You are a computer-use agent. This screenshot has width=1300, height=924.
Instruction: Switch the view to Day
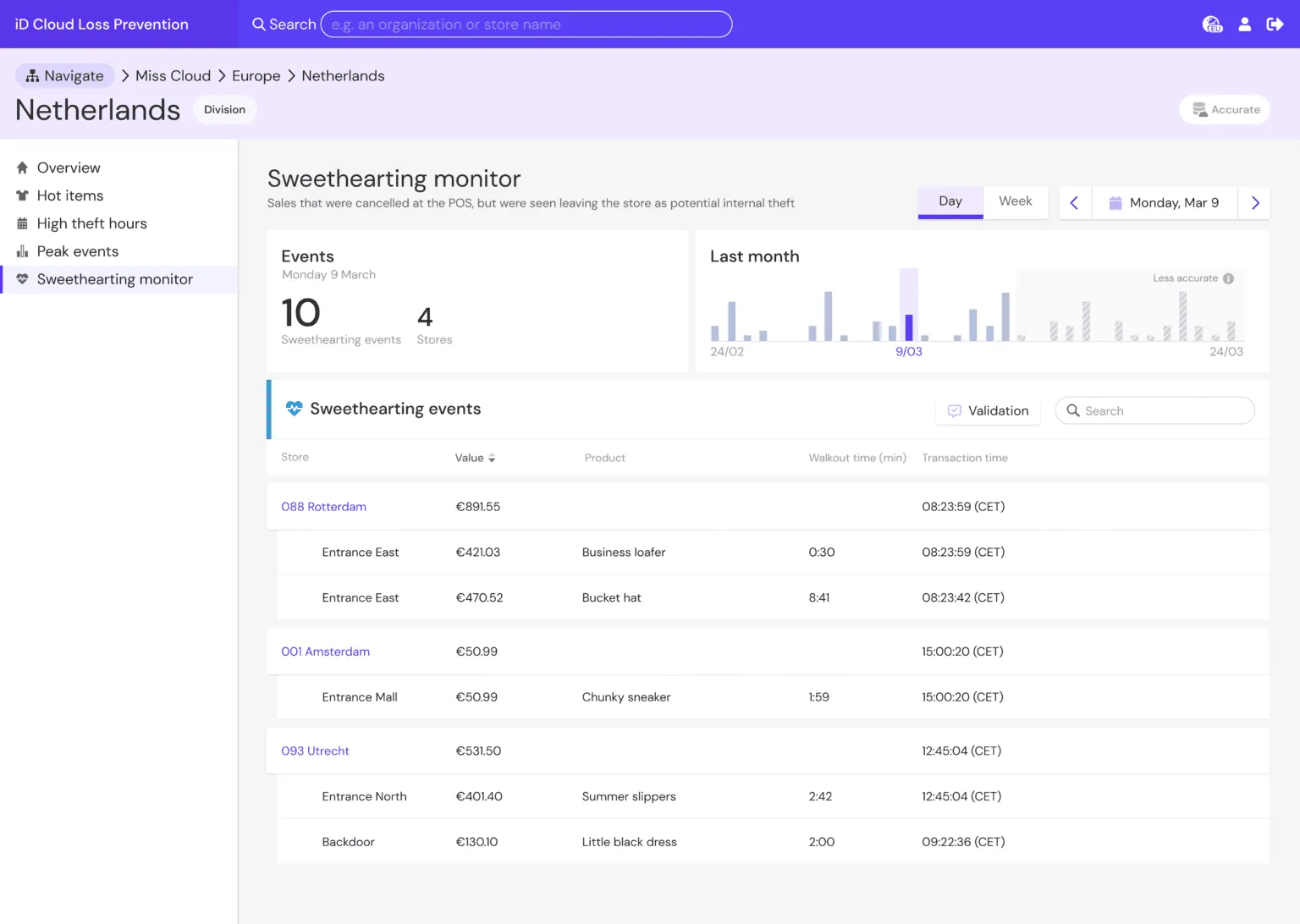[950, 201]
